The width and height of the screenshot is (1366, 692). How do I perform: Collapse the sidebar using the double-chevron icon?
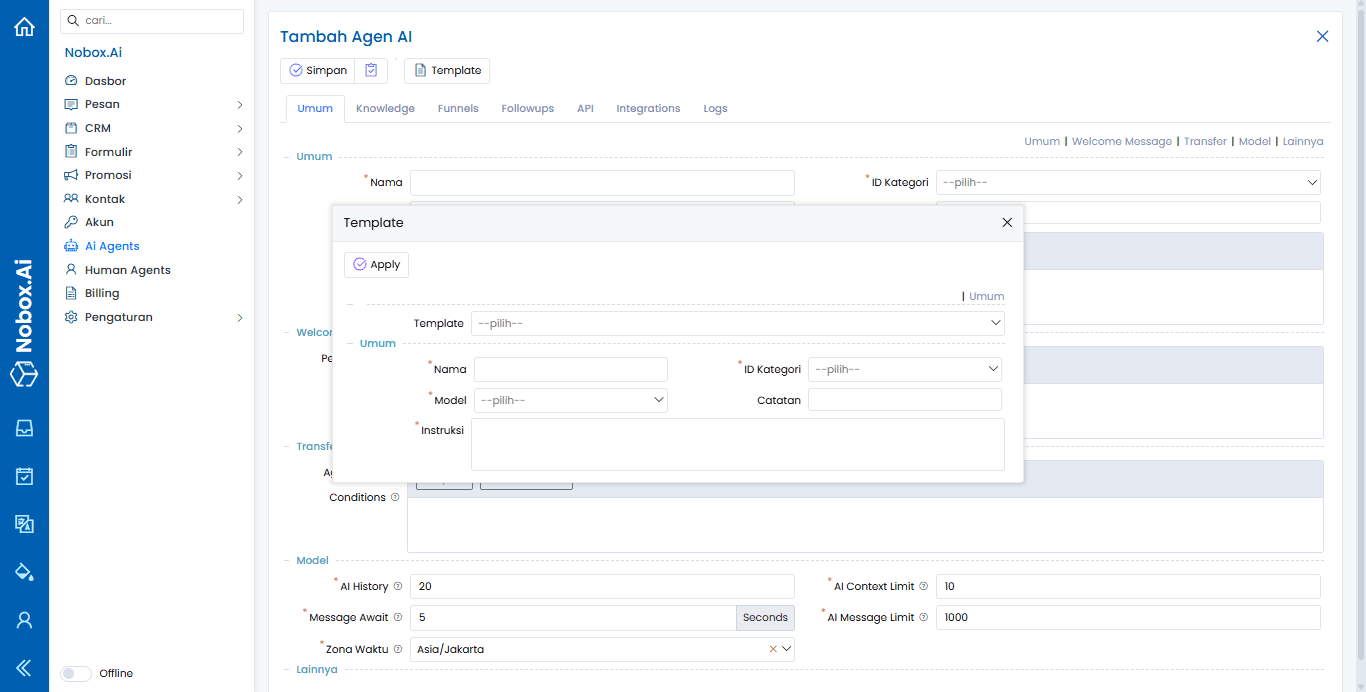(x=24, y=668)
